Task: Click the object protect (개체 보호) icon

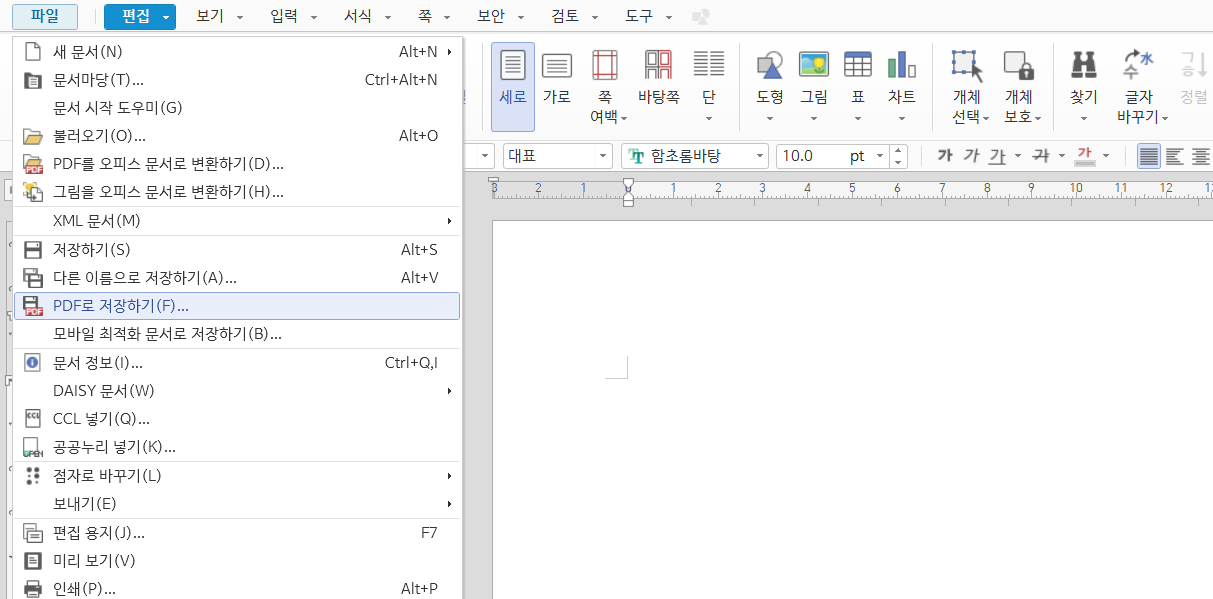Action: 1018,65
